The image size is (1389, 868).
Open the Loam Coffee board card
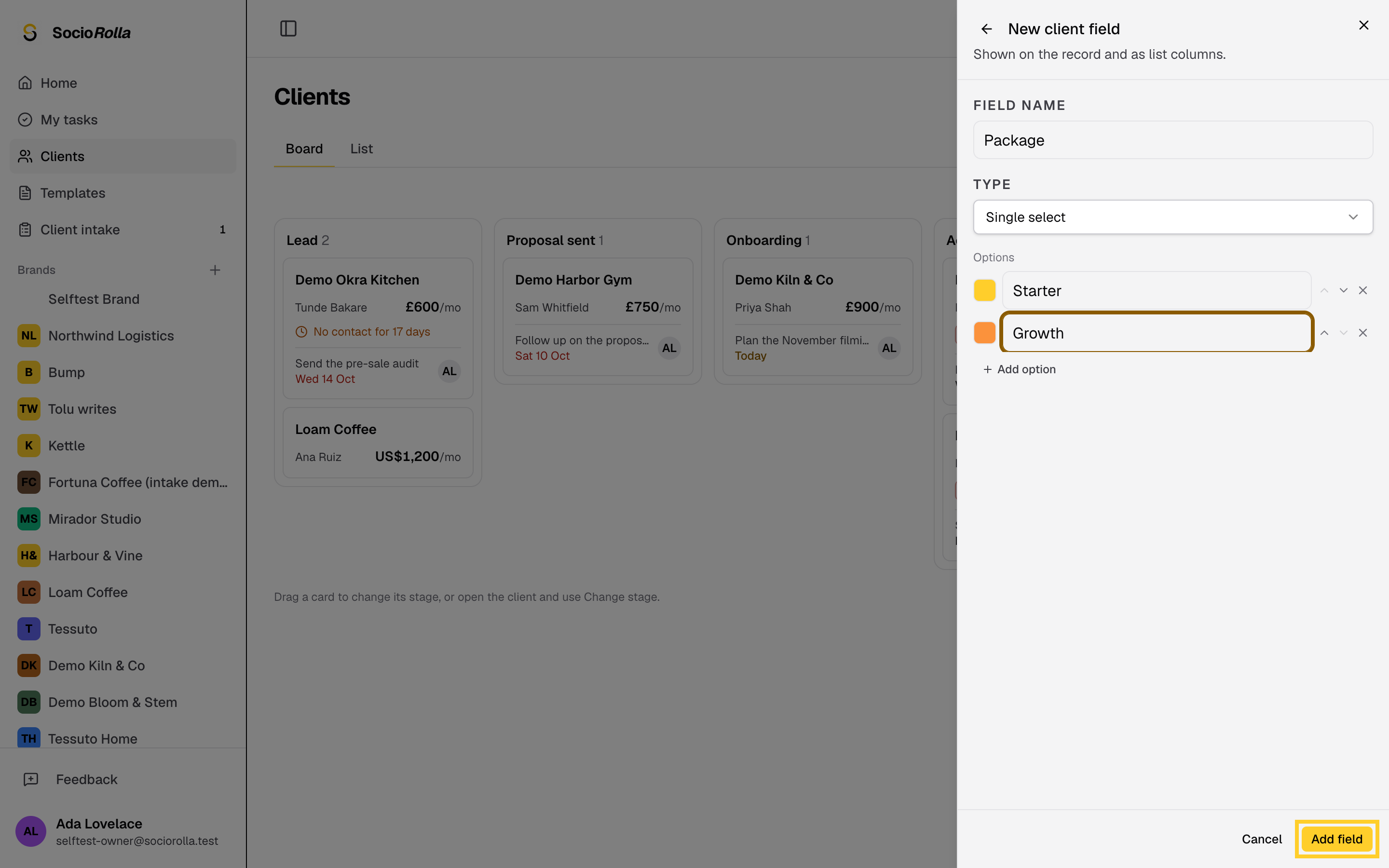point(378,443)
